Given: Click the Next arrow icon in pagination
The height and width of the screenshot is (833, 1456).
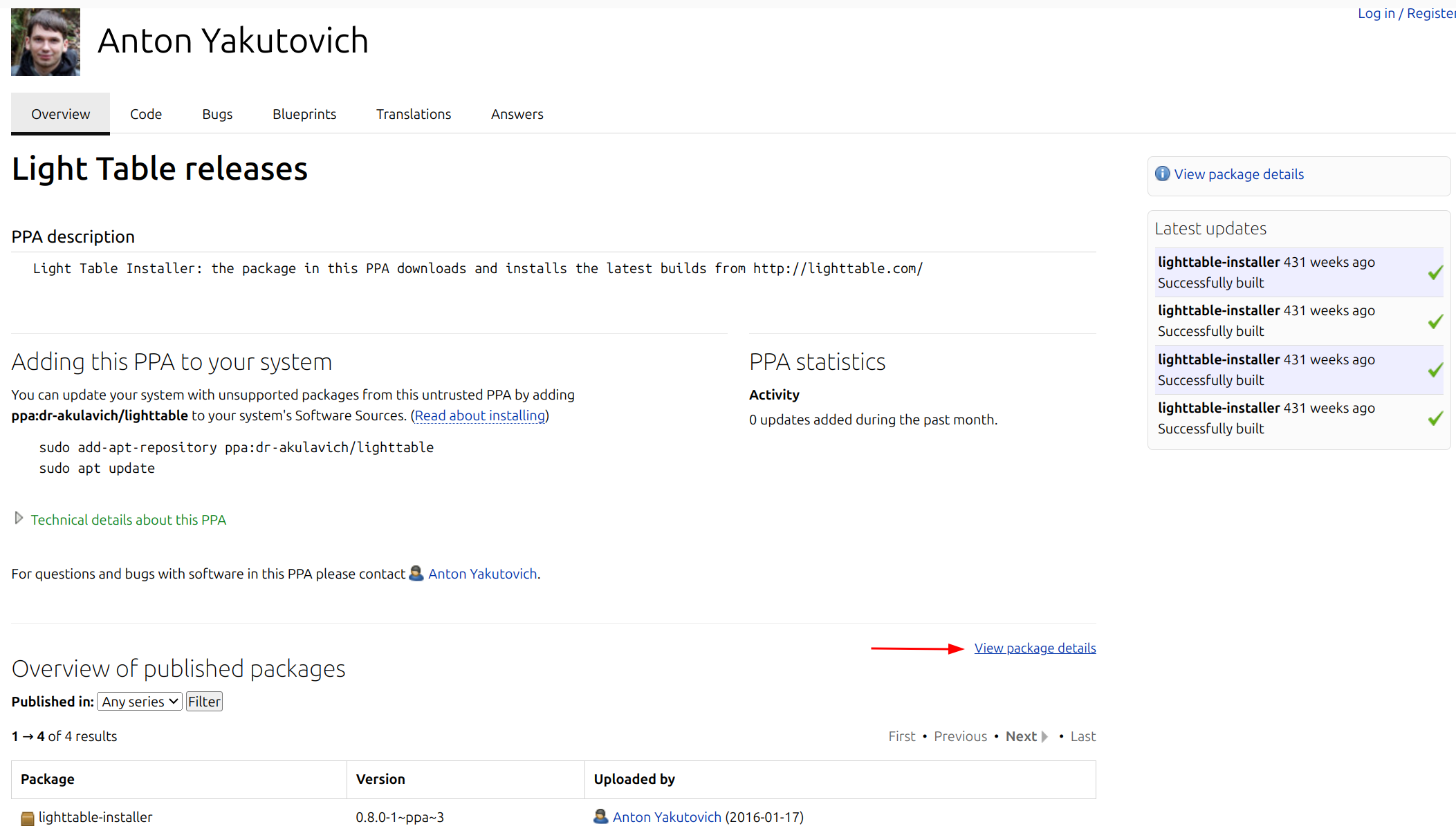Looking at the screenshot, I should tap(1044, 737).
